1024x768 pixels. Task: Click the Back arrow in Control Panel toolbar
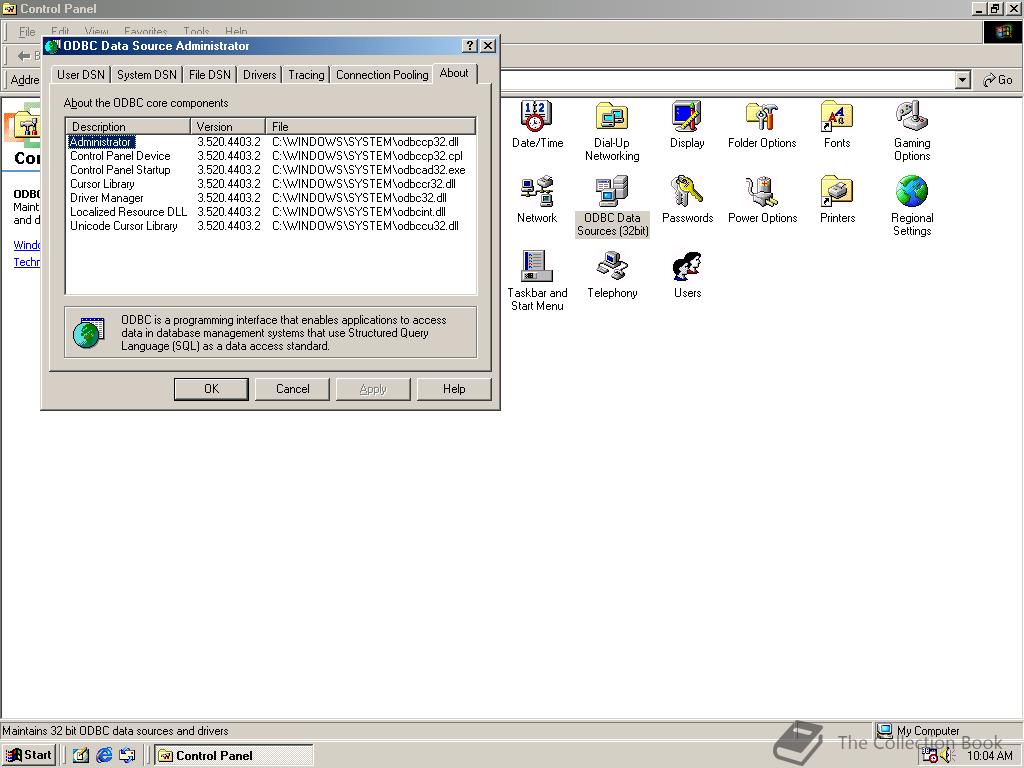tap(24, 56)
